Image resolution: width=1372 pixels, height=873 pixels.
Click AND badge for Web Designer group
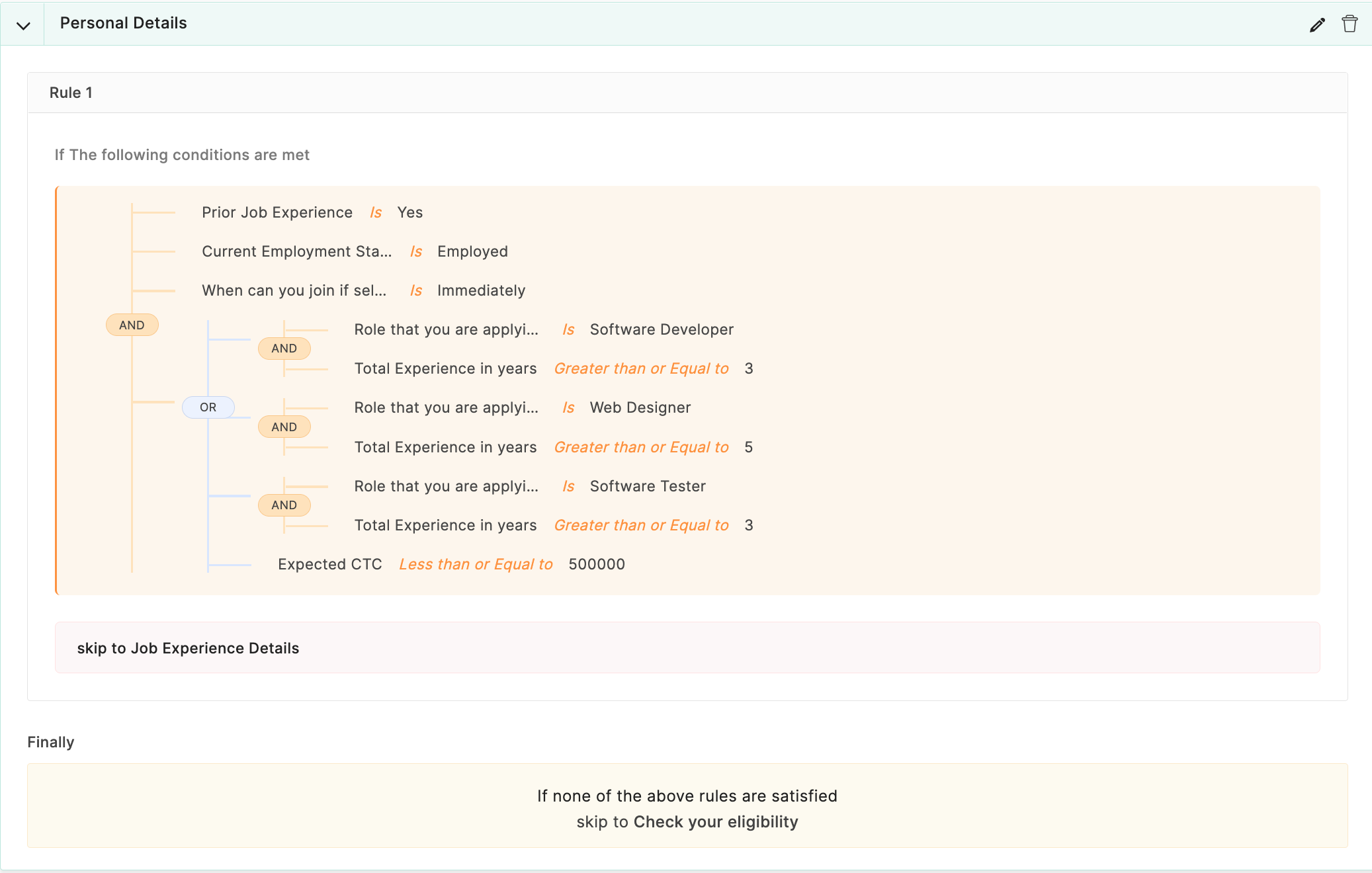point(284,427)
